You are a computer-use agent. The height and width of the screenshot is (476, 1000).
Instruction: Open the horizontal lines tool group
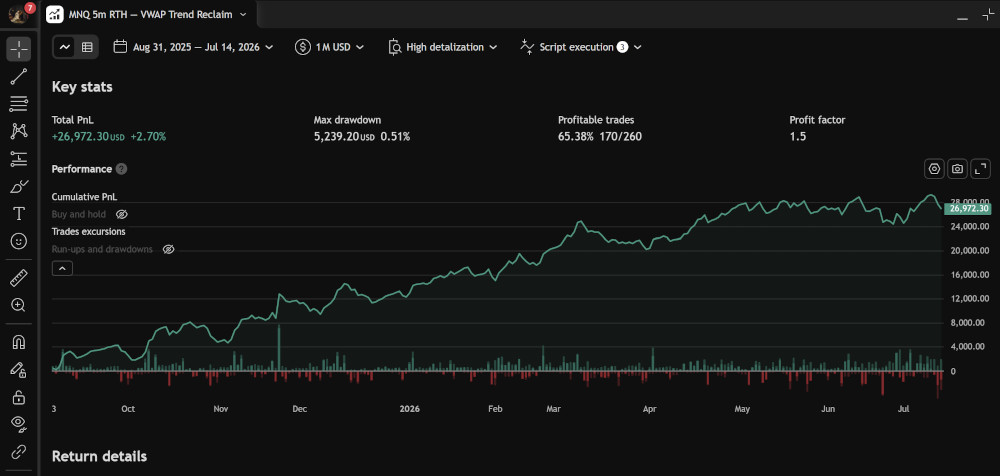(x=18, y=104)
